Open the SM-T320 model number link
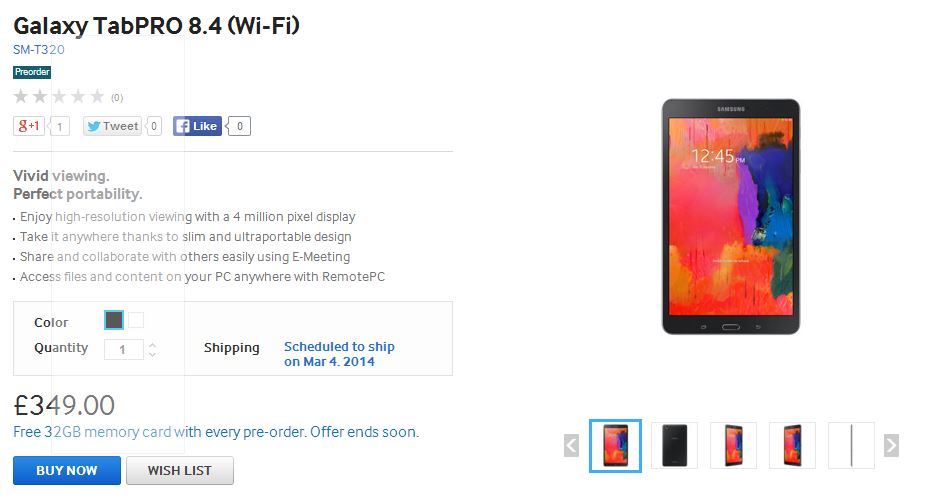 pyautogui.click(x=39, y=49)
